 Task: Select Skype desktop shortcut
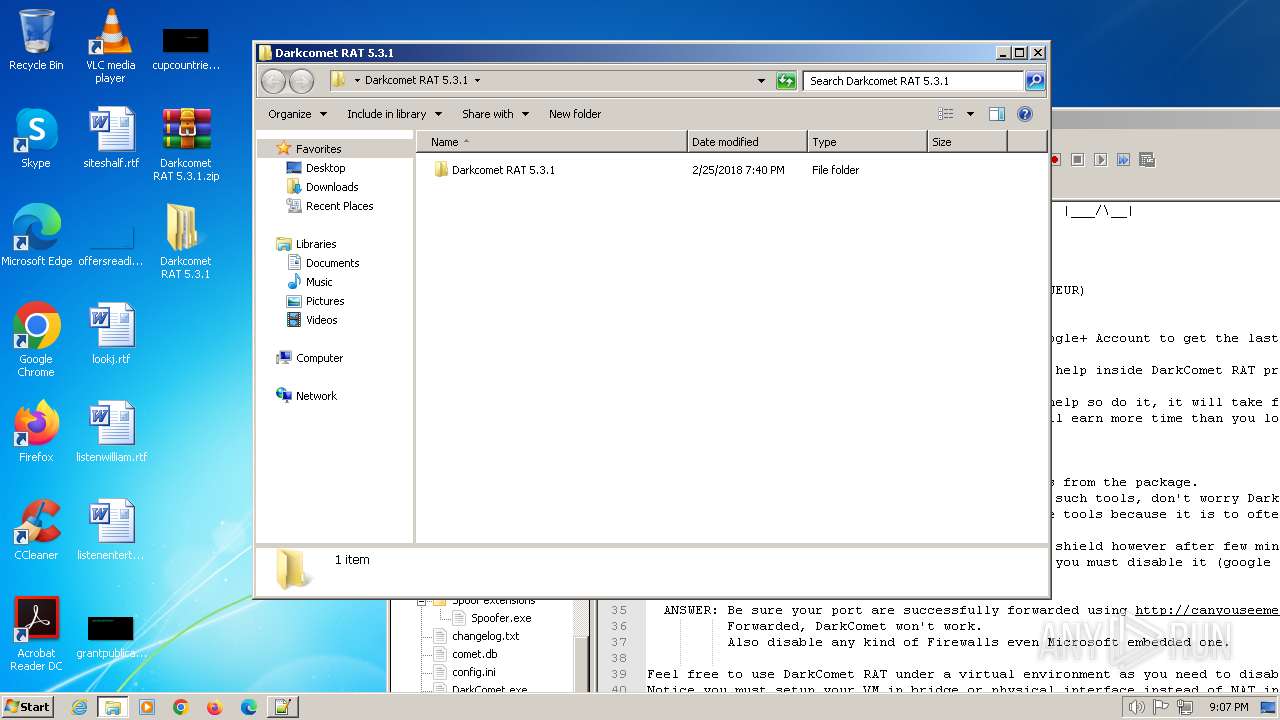36,138
